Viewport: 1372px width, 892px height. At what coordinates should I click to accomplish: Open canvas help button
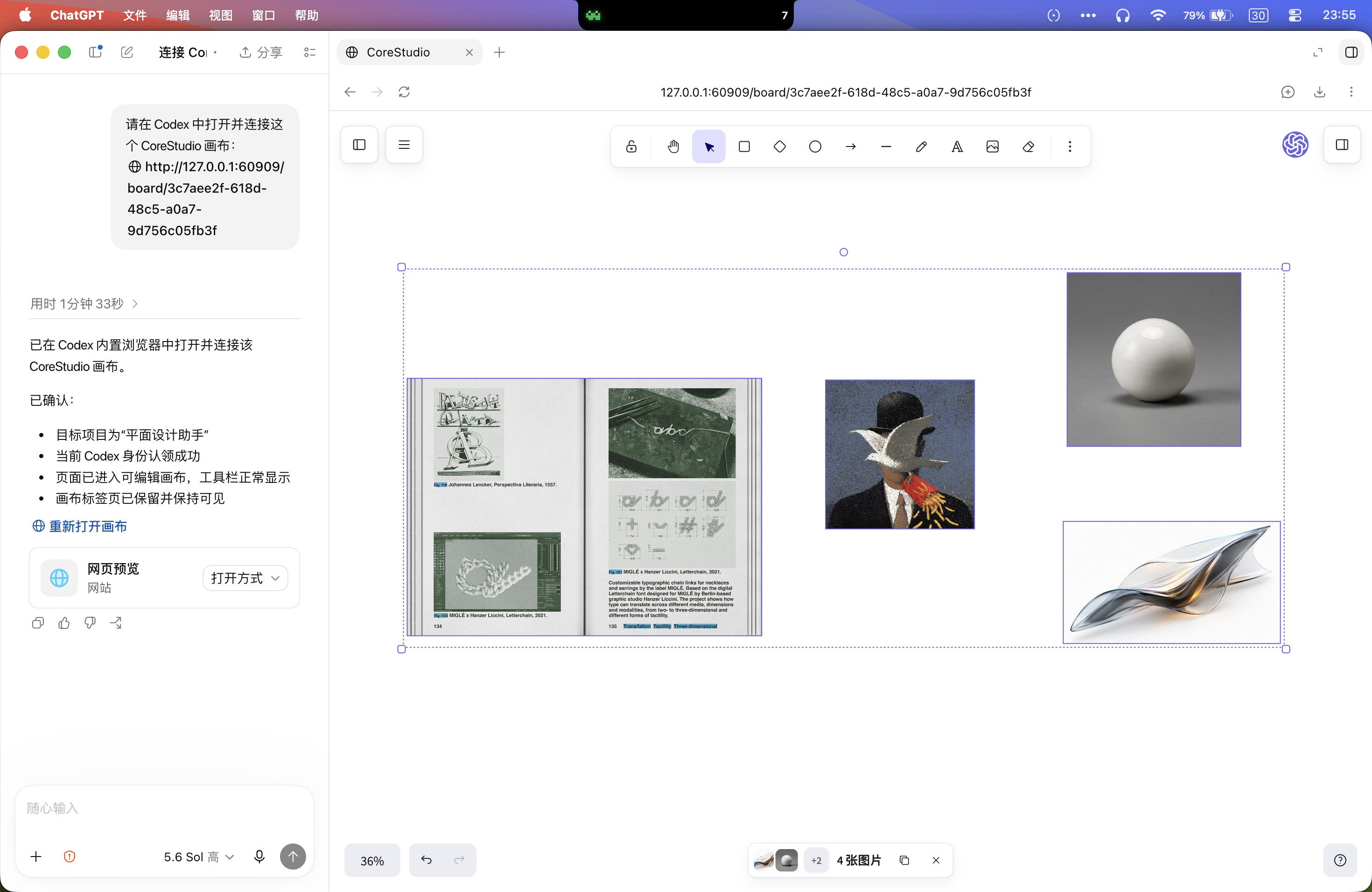click(x=1340, y=860)
